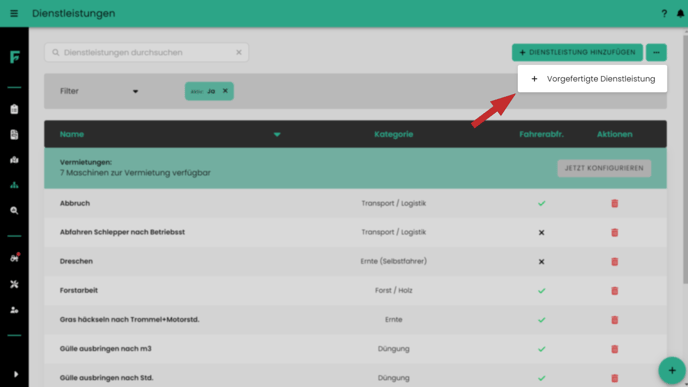Toggle Fahrerabfr. cross for Abfahren Schlepper
This screenshot has height=387, width=688.
541,233
